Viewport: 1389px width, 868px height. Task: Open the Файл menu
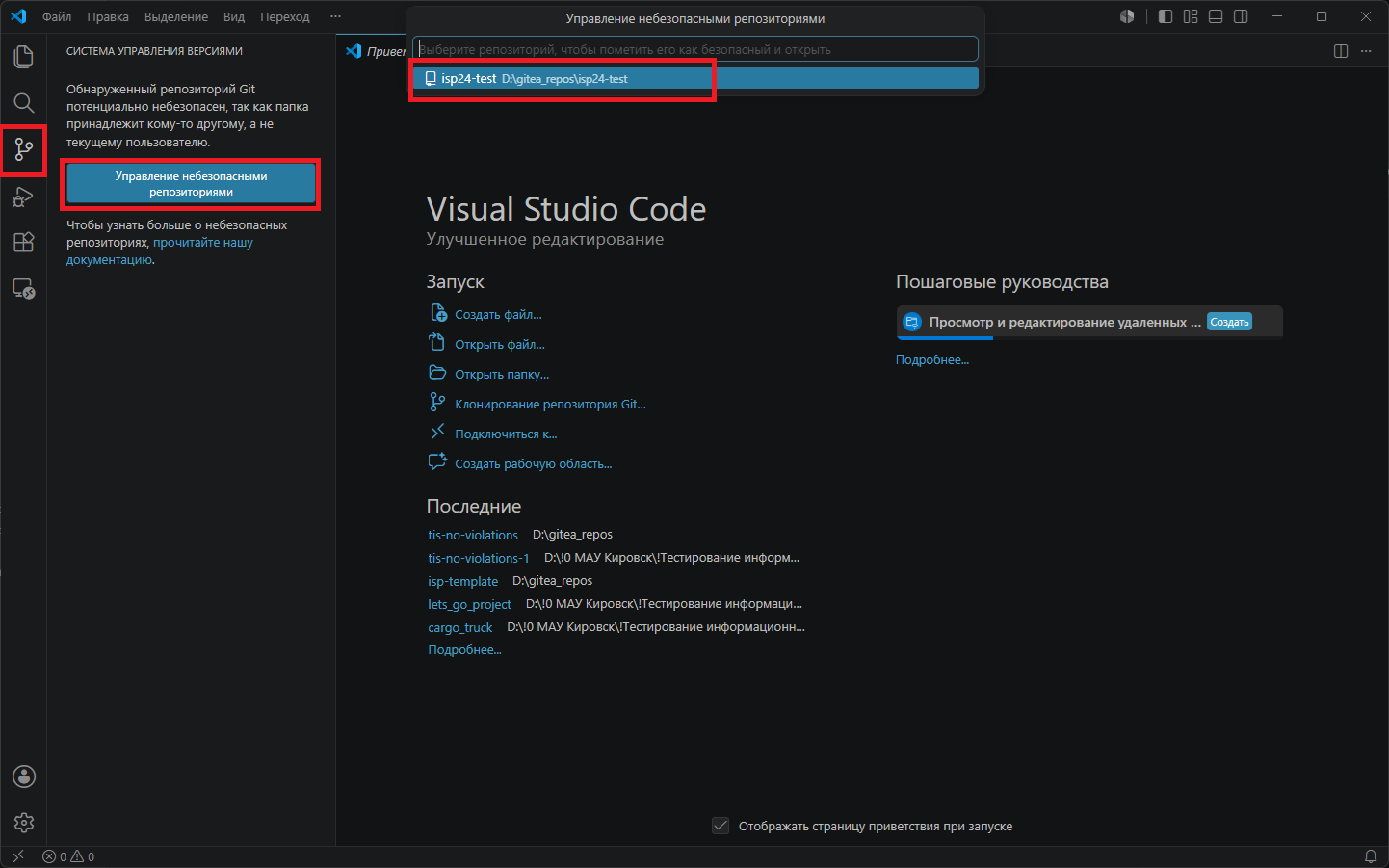57,16
